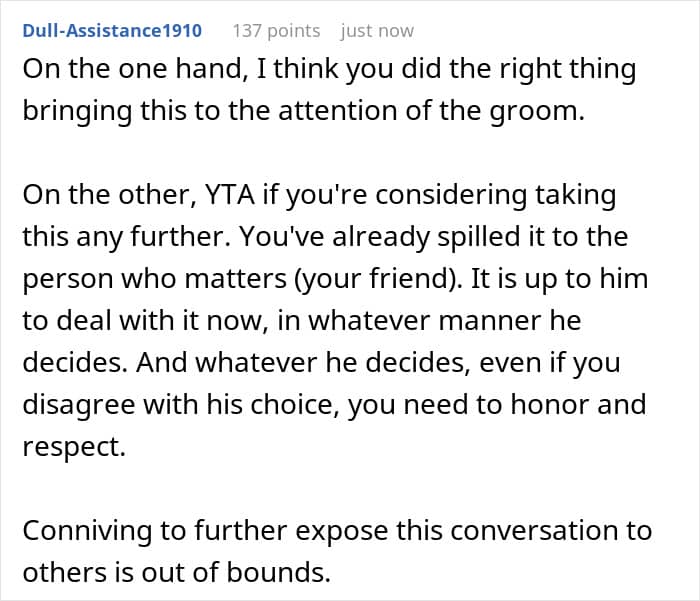The height and width of the screenshot is (601, 700).
Task: Click the line 'disagree with his choice'
Action: coord(334,405)
